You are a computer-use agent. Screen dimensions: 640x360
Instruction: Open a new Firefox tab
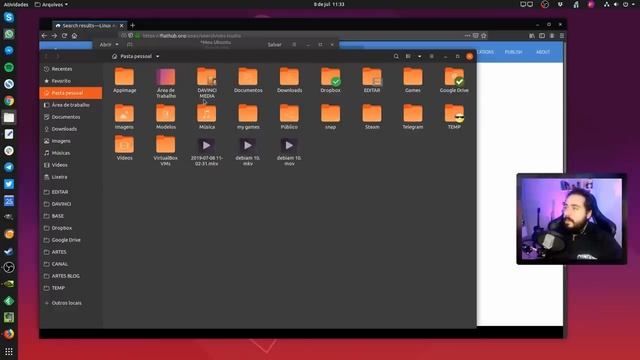tap(133, 25)
